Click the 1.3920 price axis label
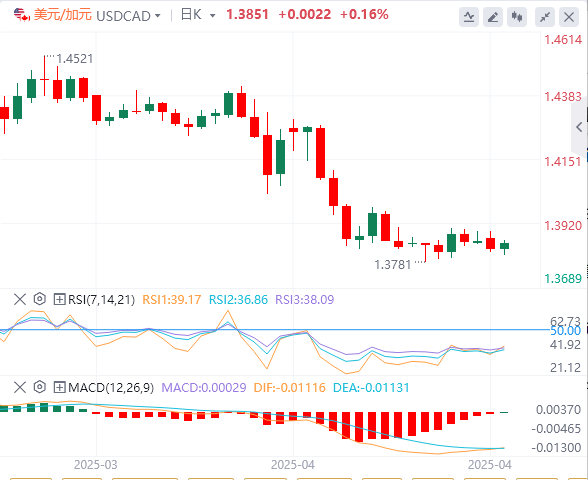 pyautogui.click(x=563, y=226)
